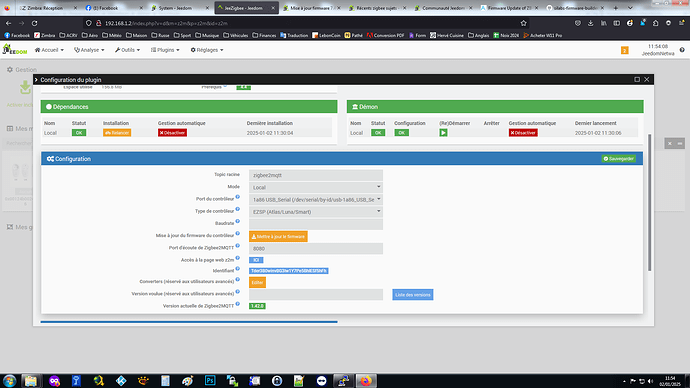The image size is (690, 388).
Task: Open the Plugins menu
Action: pyautogui.click(x=165, y=50)
